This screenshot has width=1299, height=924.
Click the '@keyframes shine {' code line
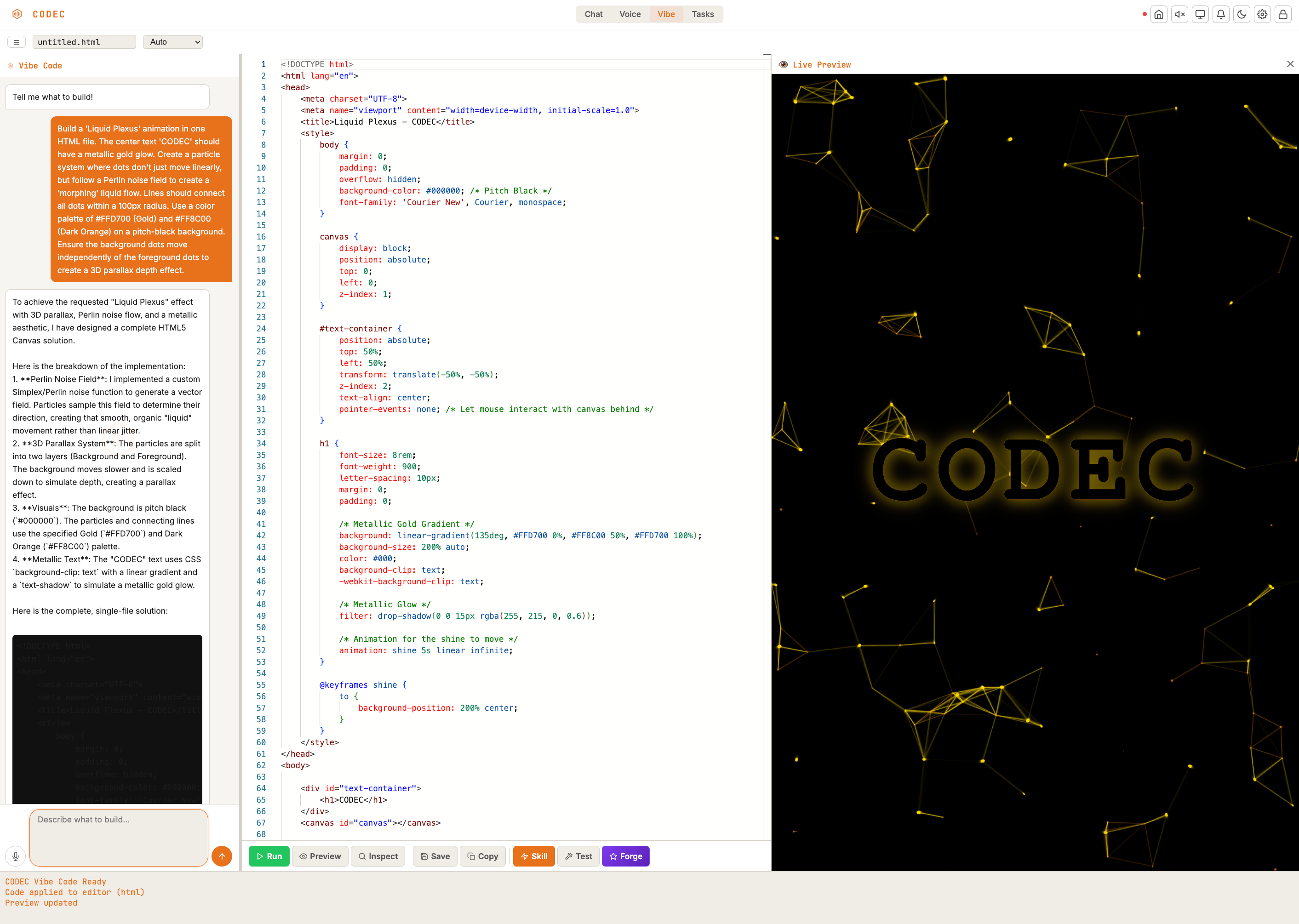click(x=363, y=685)
